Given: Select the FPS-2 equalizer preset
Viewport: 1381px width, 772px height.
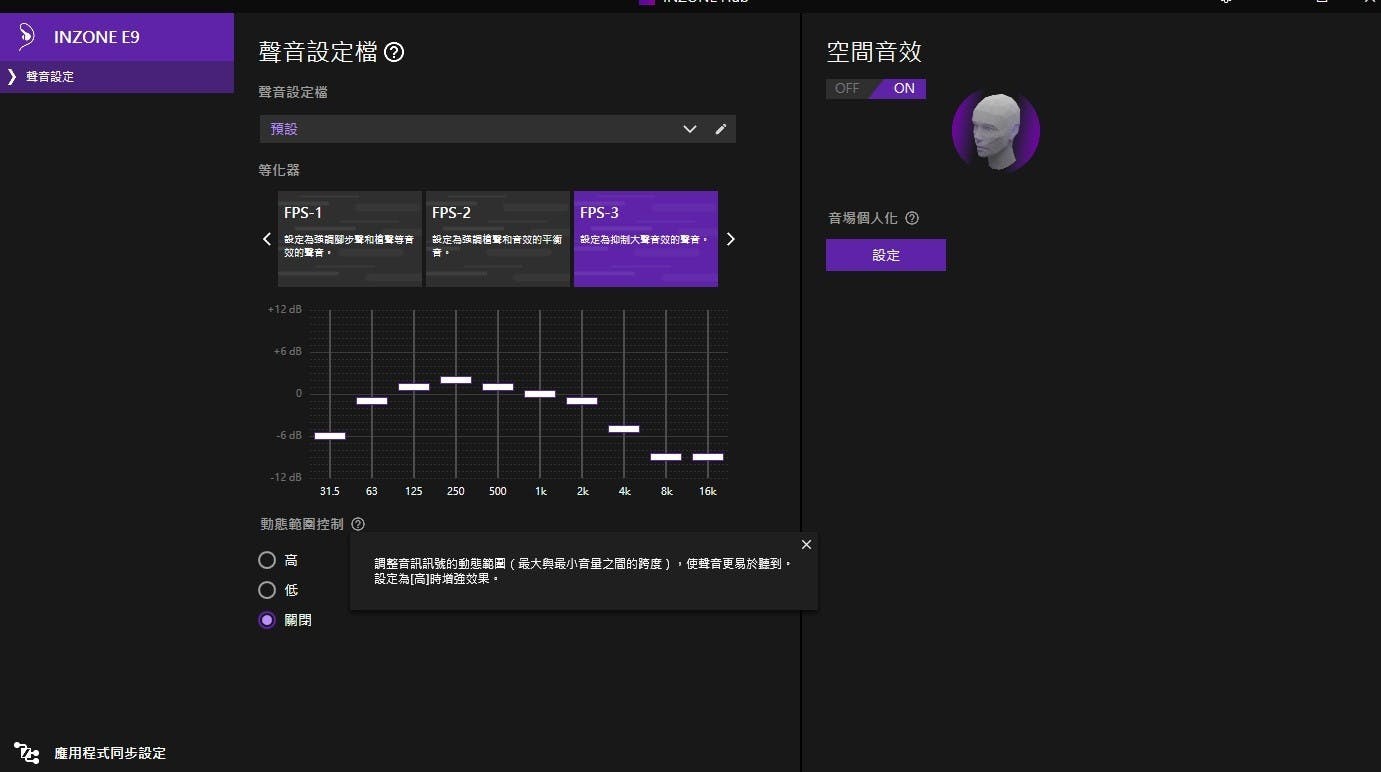Looking at the screenshot, I should 497,239.
